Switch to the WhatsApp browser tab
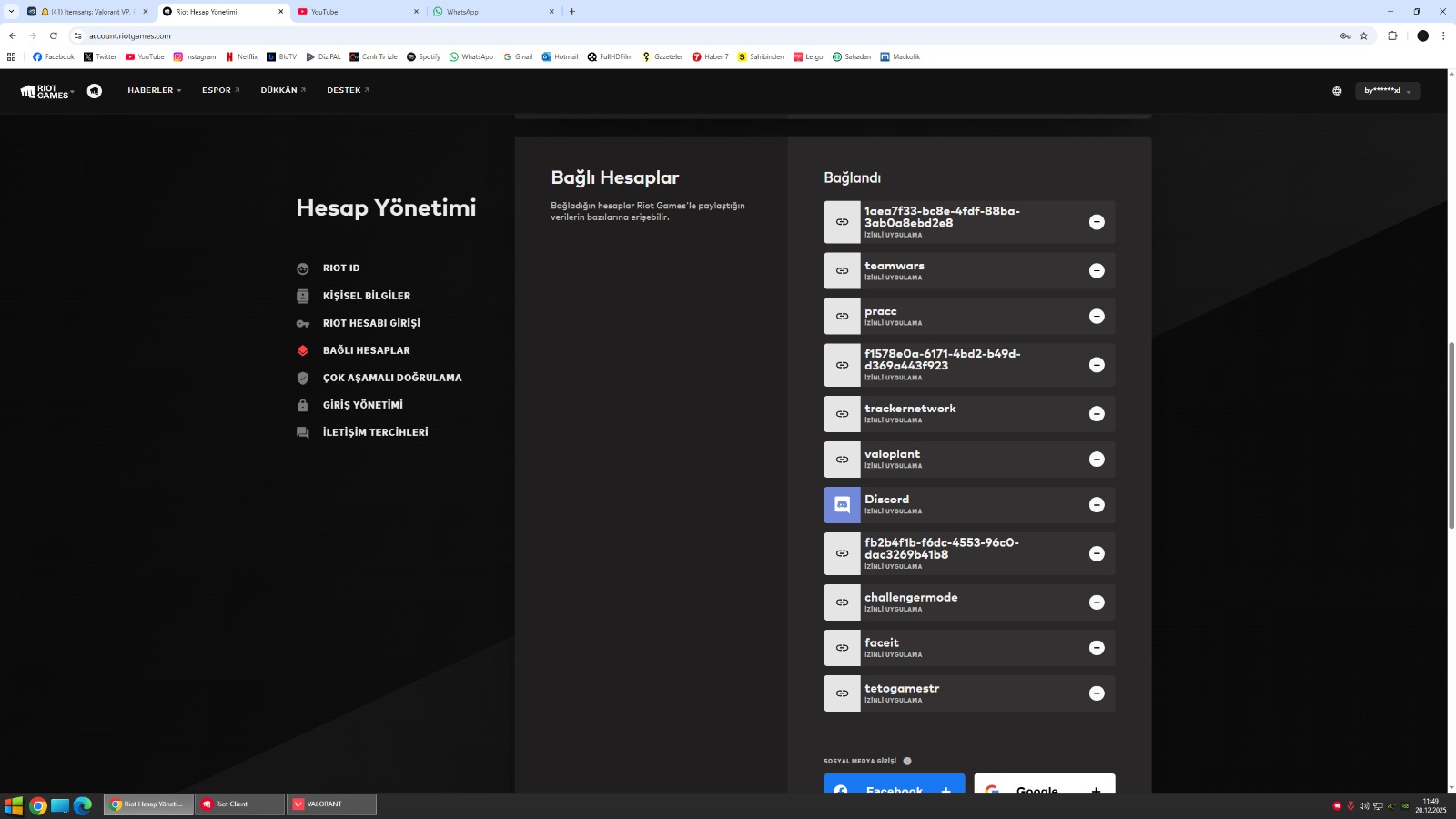The width and height of the screenshot is (1456, 819). 494,12
